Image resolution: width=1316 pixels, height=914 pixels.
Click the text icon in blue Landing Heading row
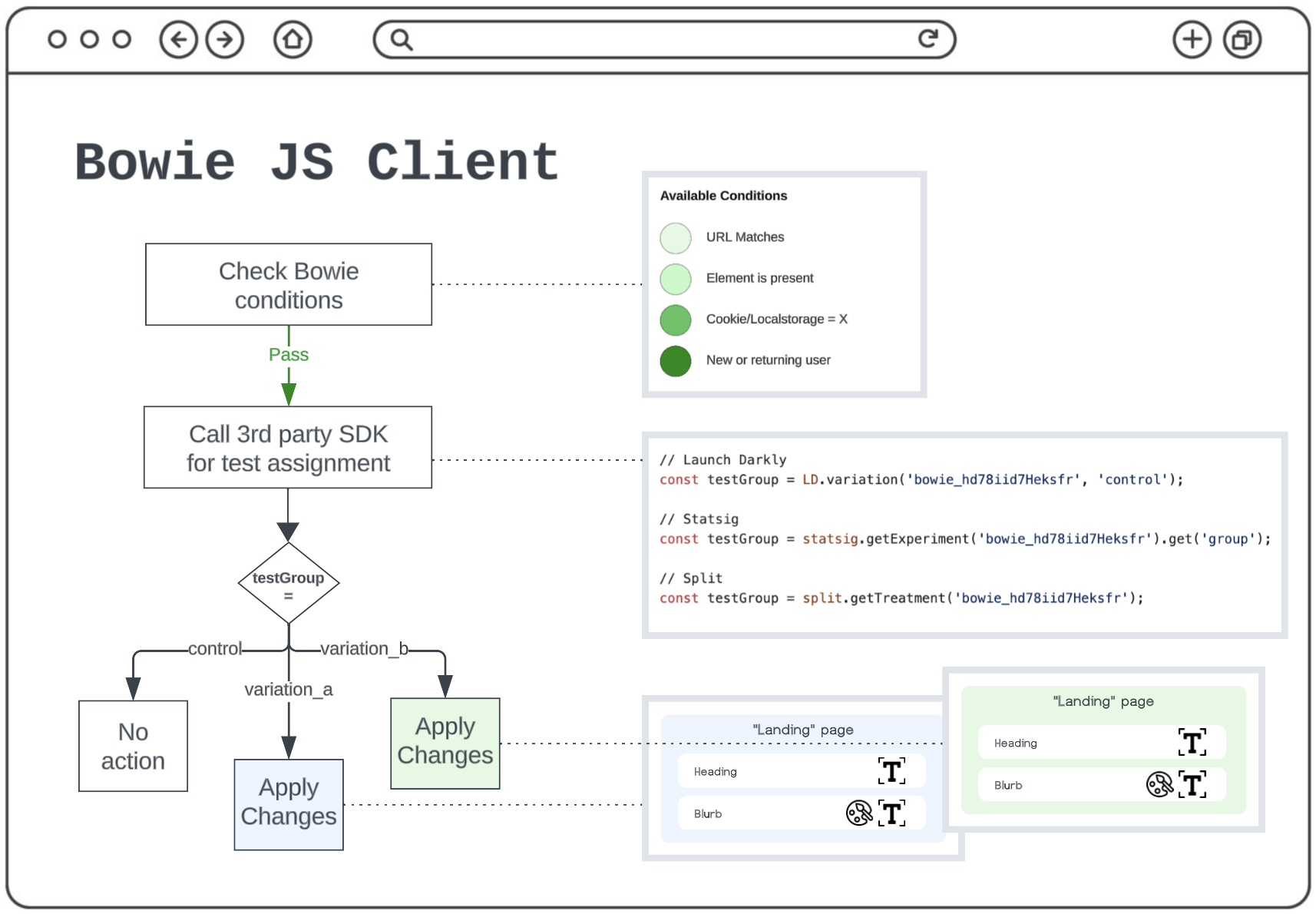click(891, 771)
